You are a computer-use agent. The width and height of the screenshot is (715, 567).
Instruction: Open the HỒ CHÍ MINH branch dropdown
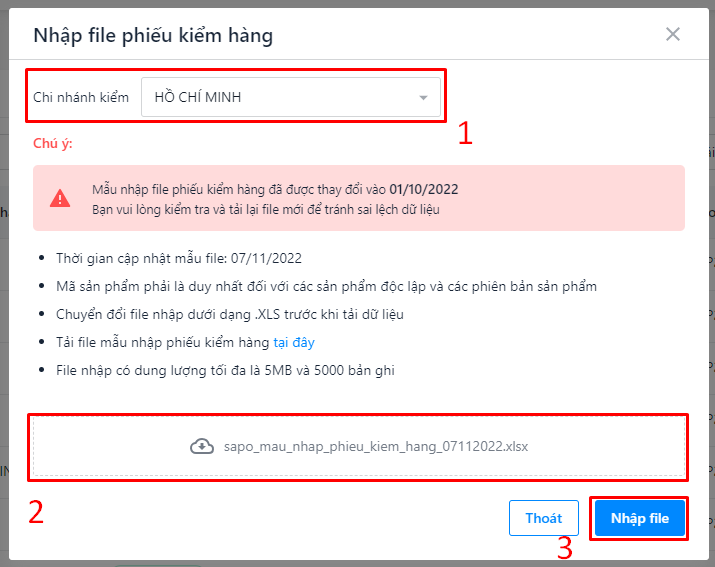280,97
